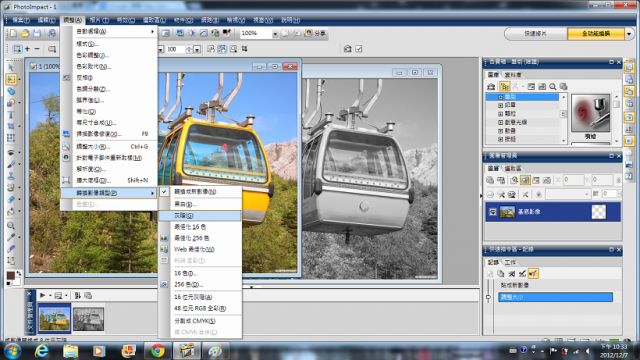Toggle the highlighted last icon in quick command toolbar
Screen dimensions: 640x360
[533, 273]
